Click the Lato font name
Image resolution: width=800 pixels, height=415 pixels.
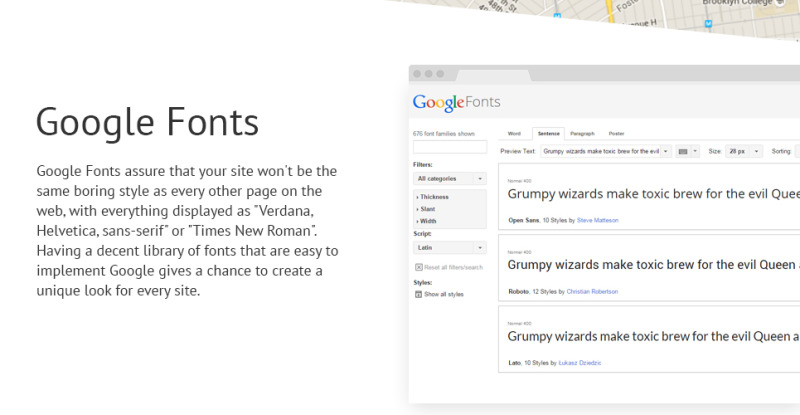click(x=514, y=363)
